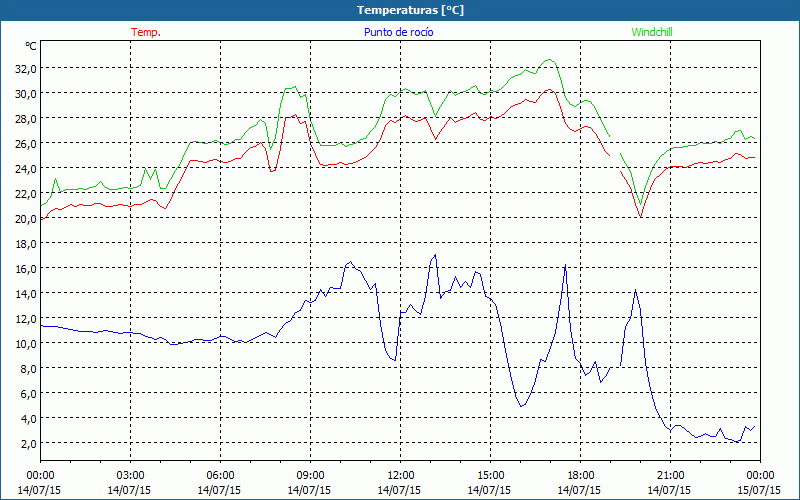Viewport: 800px width, 500px height.
Task: Click the 15:00 time axis label
Action: click(490, 476)
